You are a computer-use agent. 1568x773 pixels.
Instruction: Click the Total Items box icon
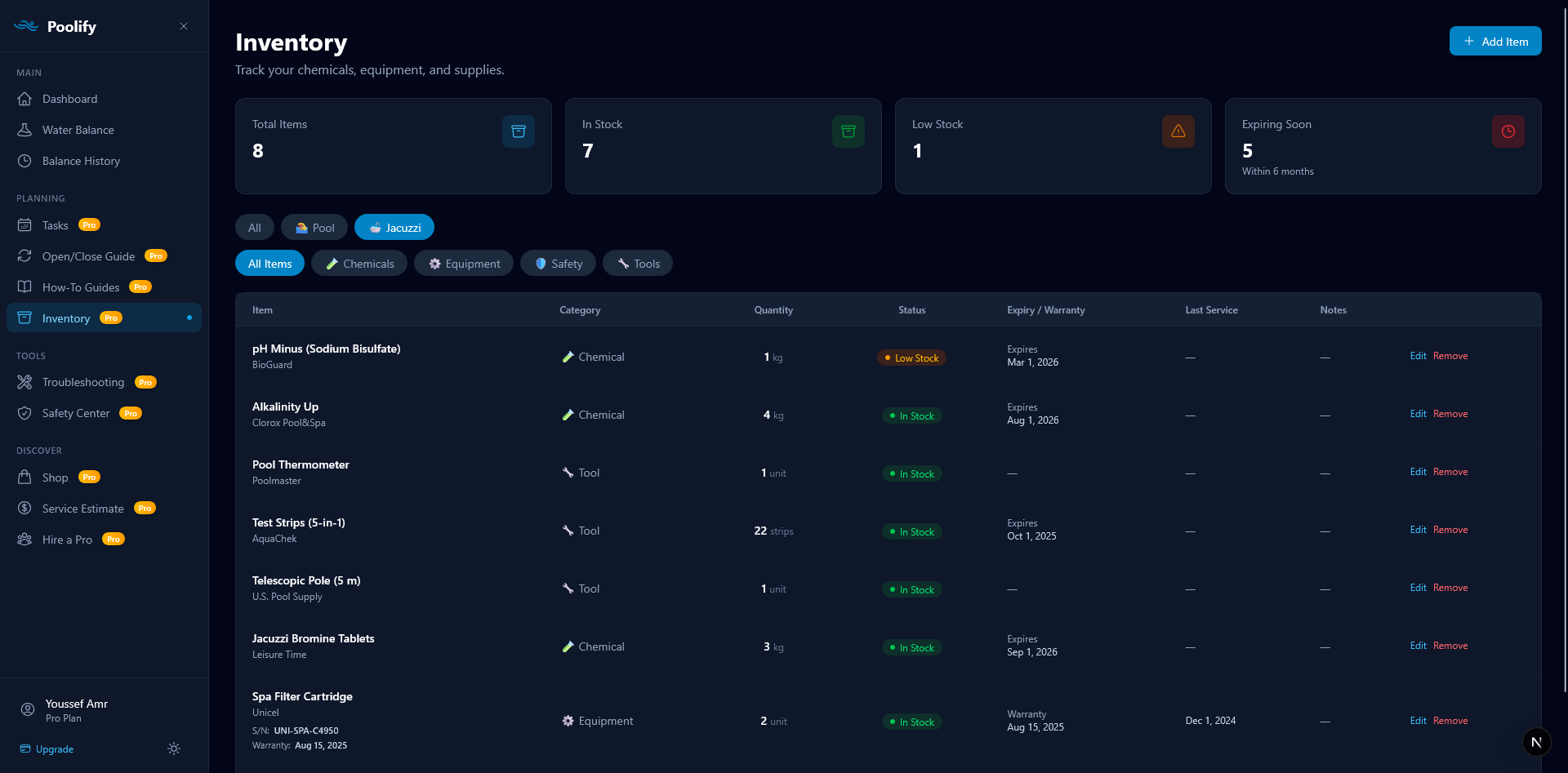tap(519, 131)
